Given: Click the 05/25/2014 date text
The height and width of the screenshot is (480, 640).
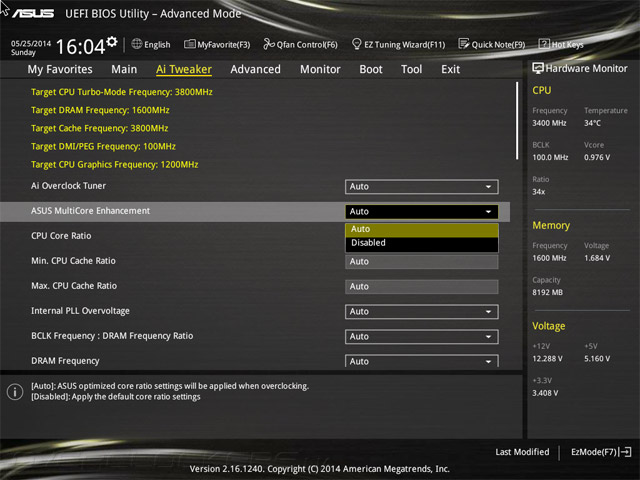Looking at the screenshot, I should (31, 43).
